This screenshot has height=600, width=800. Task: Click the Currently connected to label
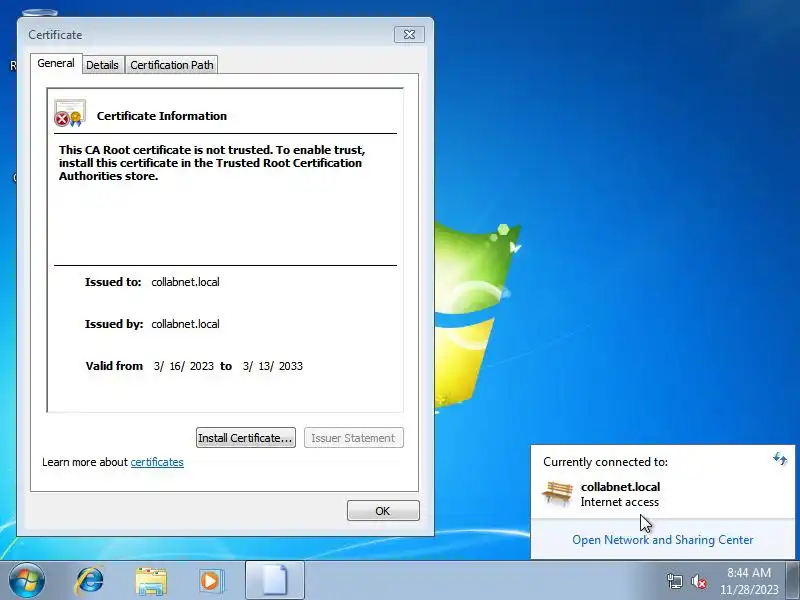coord(605,462)
